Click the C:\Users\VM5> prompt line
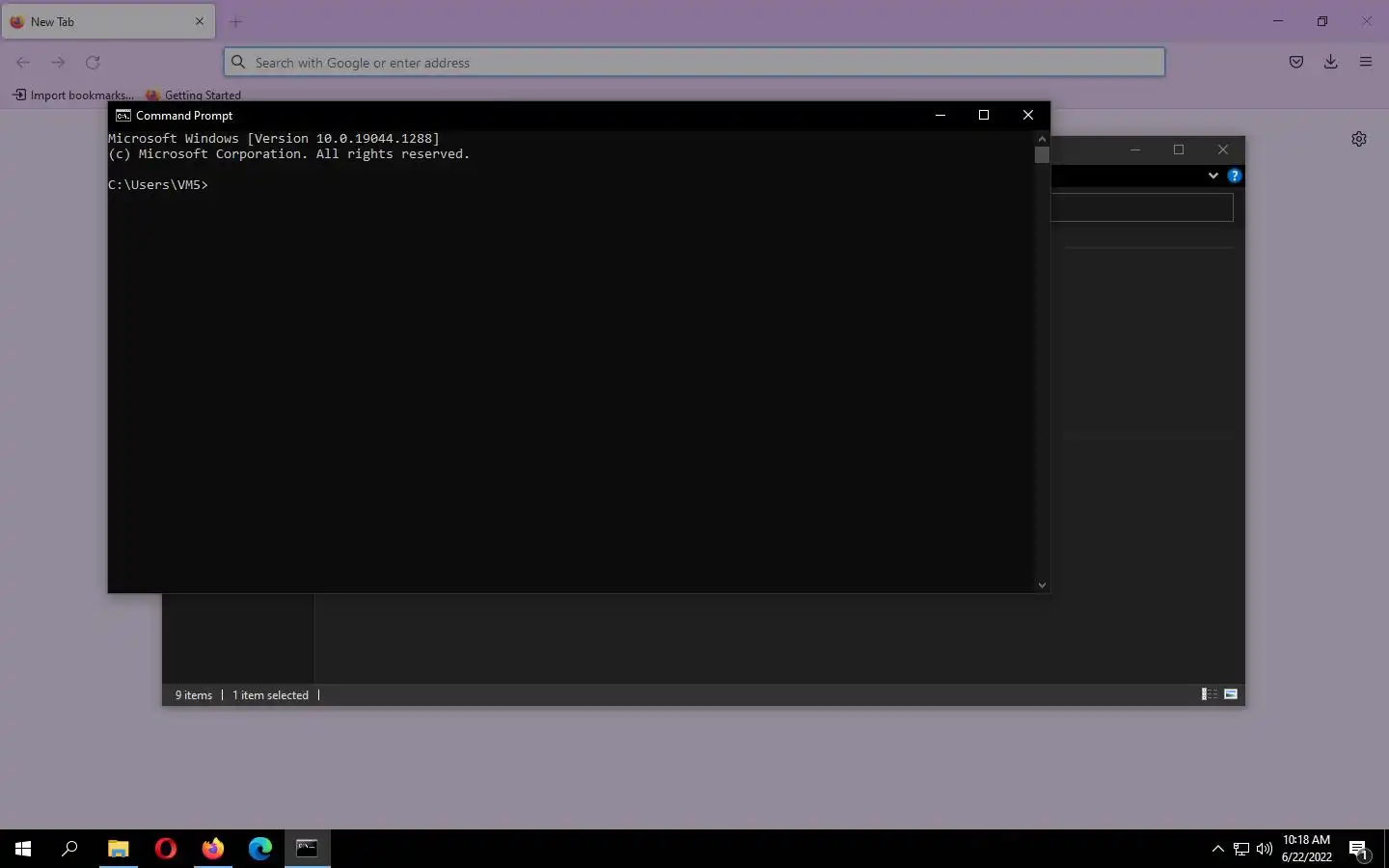 point(158,184)
